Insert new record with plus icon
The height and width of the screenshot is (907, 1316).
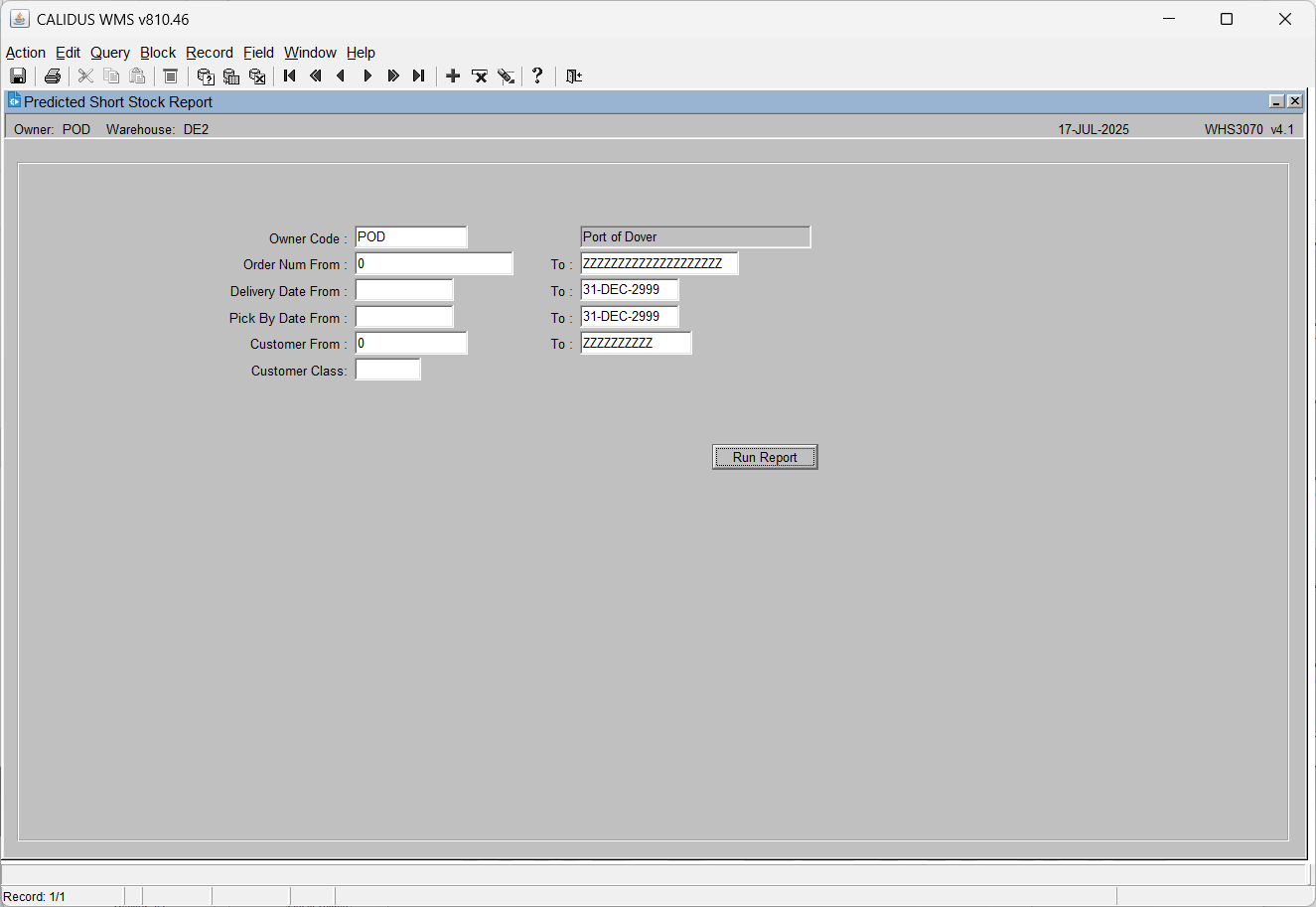tap(453, 76)
